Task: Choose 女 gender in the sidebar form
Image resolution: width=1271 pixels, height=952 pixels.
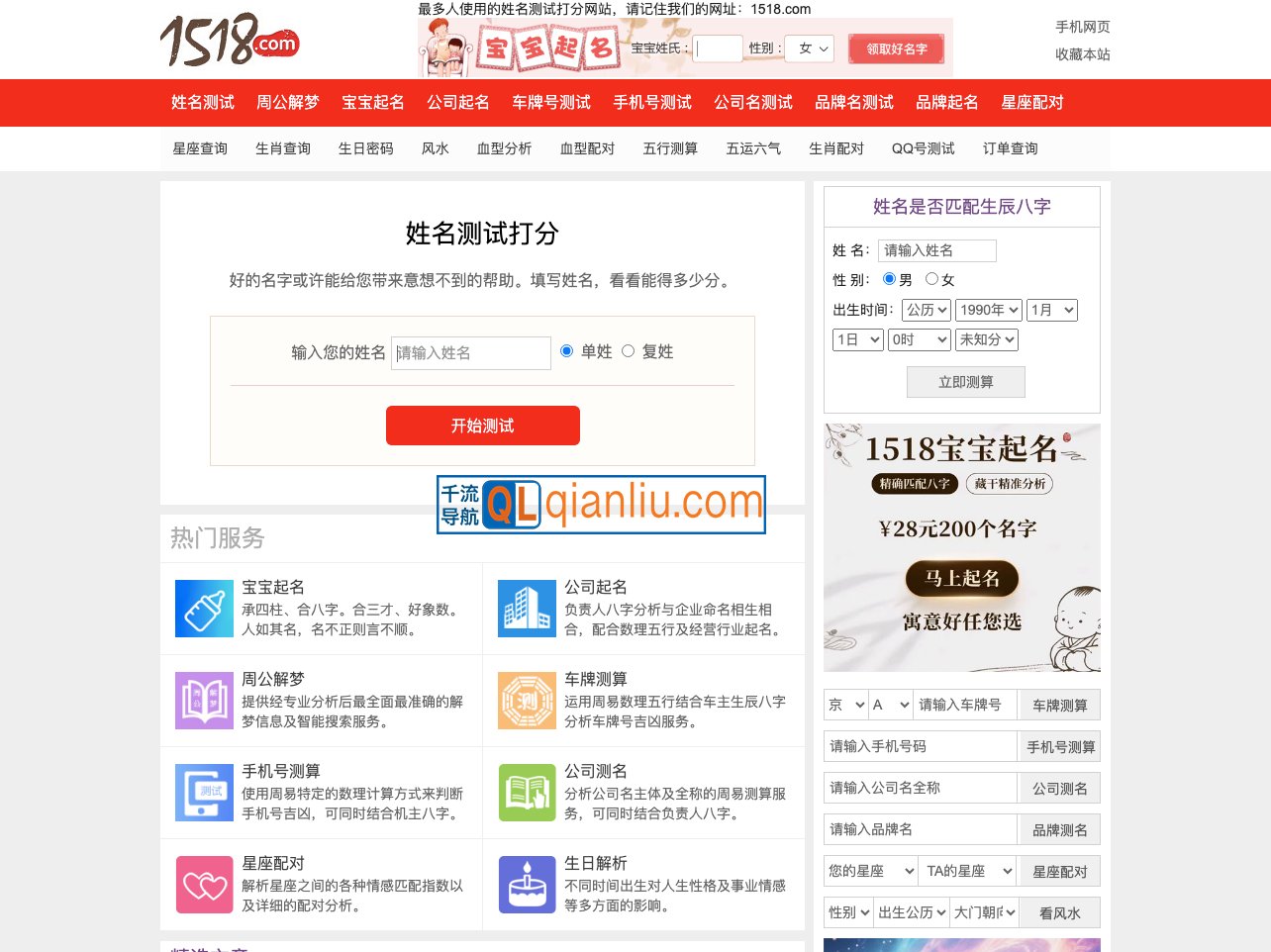Action: 930,278
